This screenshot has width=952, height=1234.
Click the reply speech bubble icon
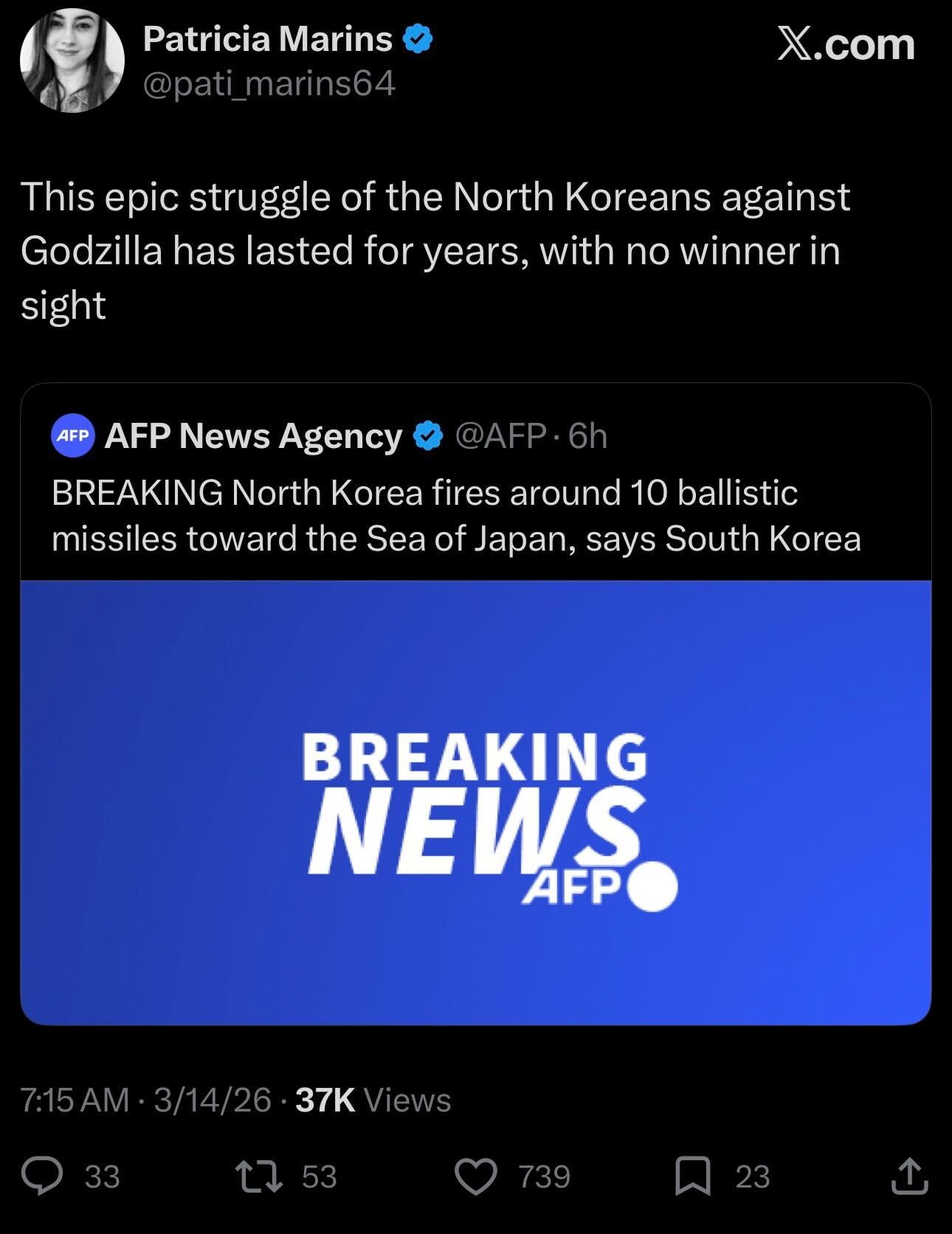(x=42, y=1176)
